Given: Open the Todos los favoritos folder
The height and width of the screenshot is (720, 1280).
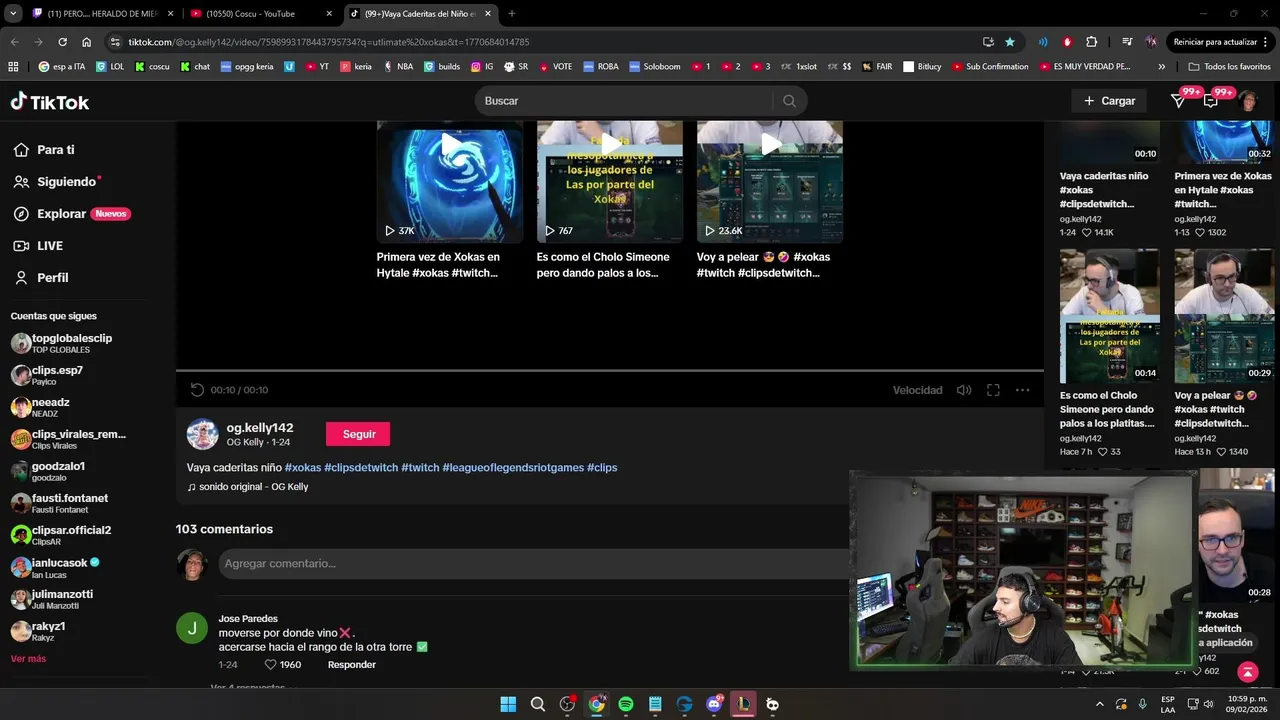Looking at the screenshot, I should point(1229,67).
